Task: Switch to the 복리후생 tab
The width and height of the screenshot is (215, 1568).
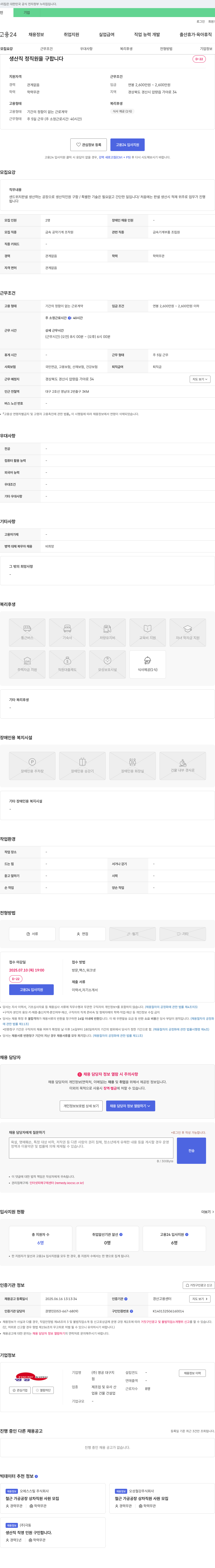Action: (x=126, y=49)
